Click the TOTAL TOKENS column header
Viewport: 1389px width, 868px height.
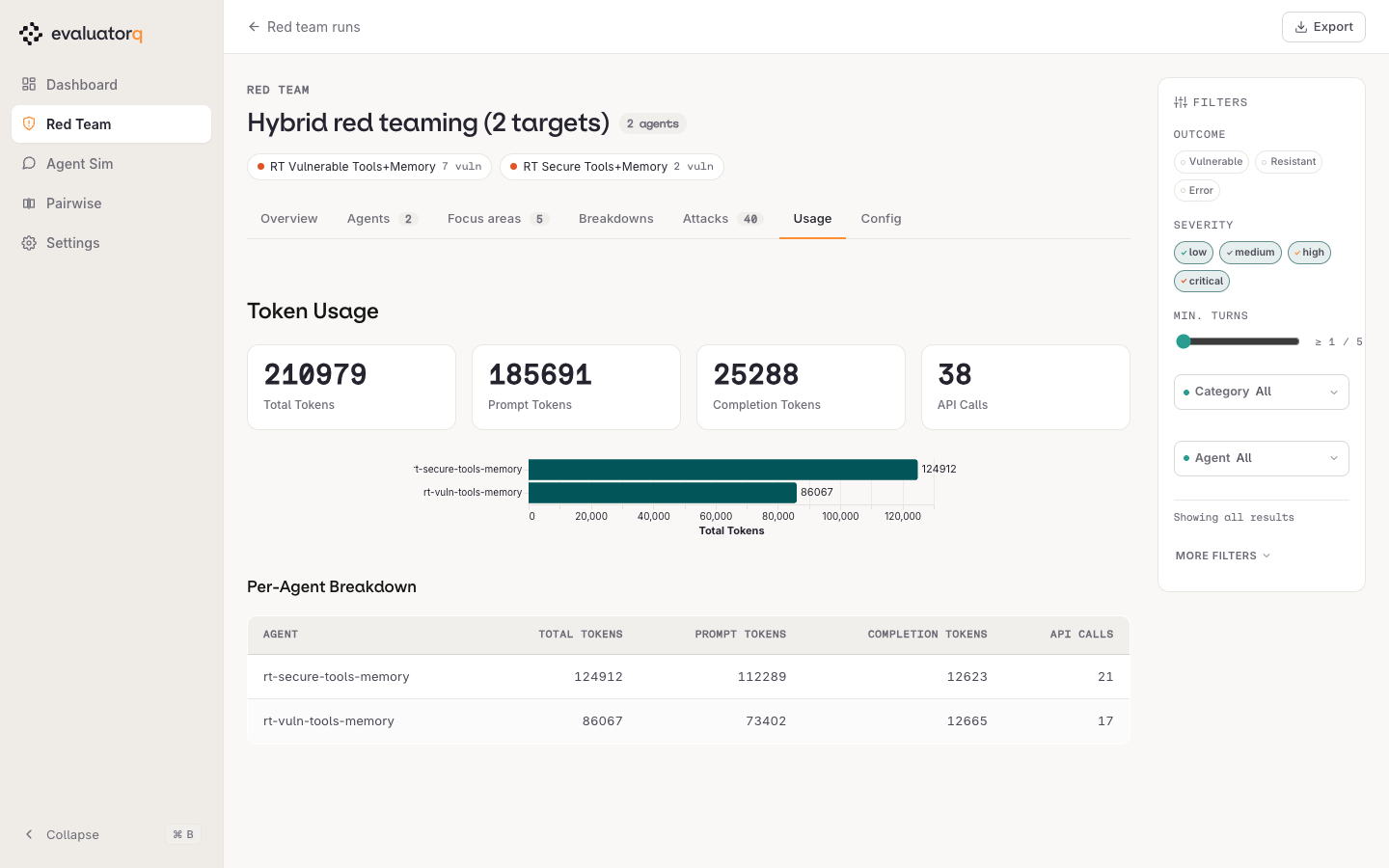pyautogui.click(x=580, y=635)
